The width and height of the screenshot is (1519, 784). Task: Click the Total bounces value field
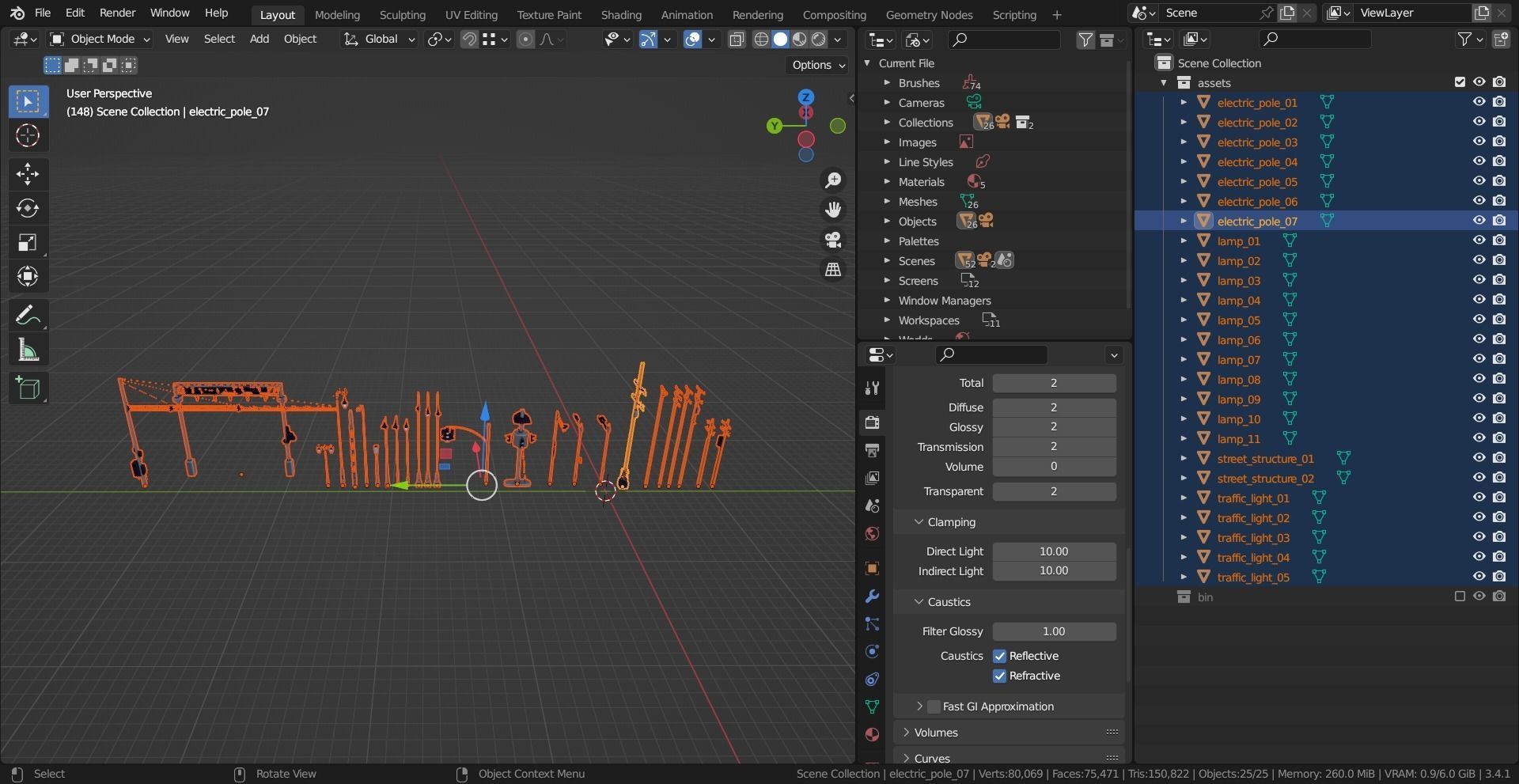[x=1054, y=383]
